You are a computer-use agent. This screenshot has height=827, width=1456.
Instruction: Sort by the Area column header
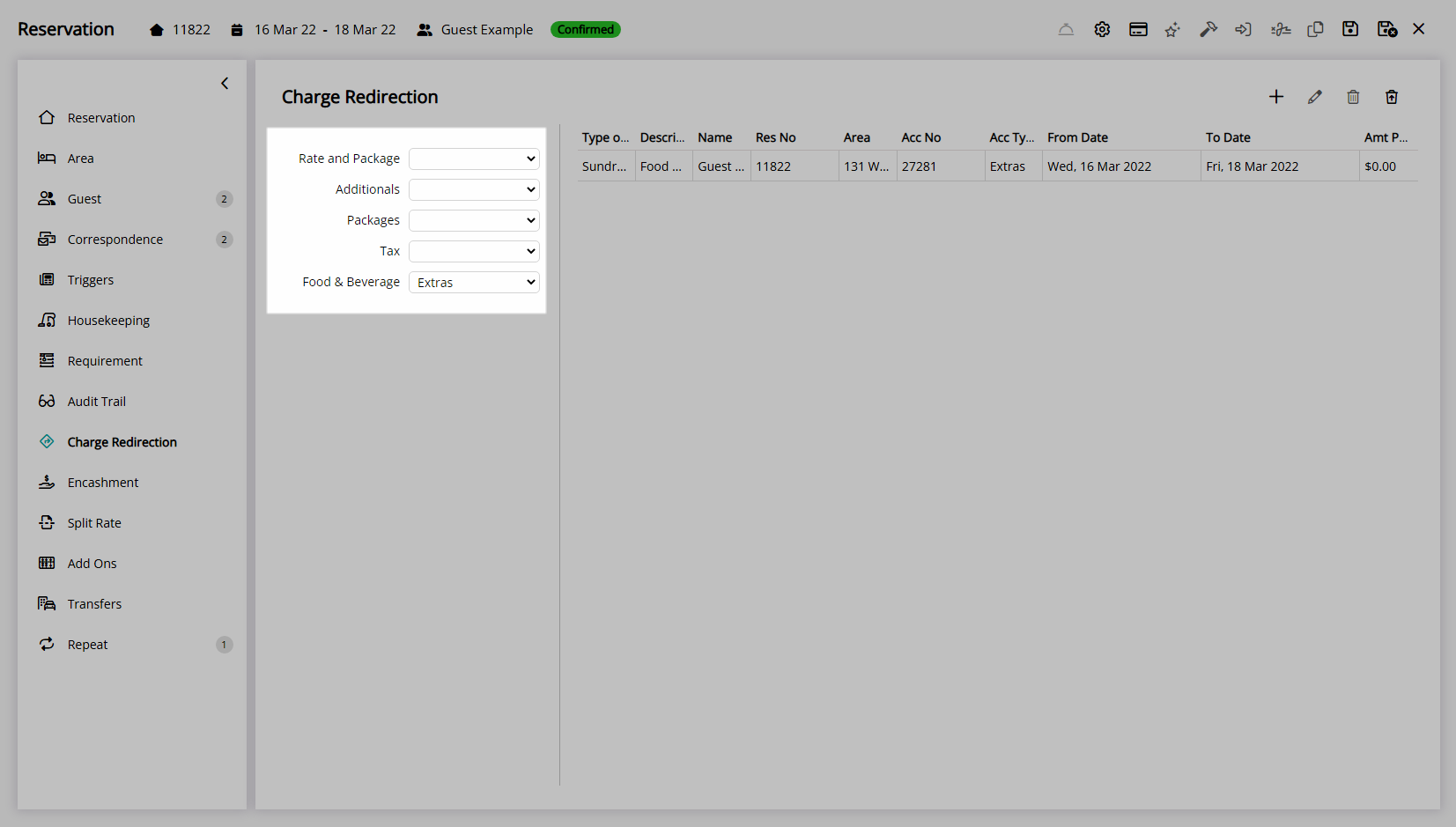[856, 137]
